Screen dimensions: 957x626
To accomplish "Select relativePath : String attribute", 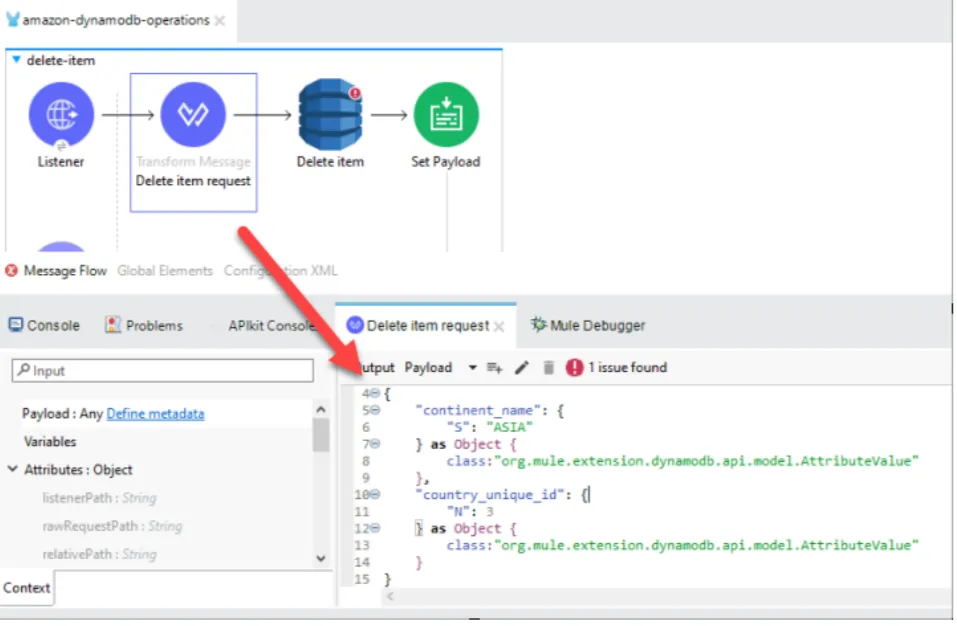I will coord(99,554).
